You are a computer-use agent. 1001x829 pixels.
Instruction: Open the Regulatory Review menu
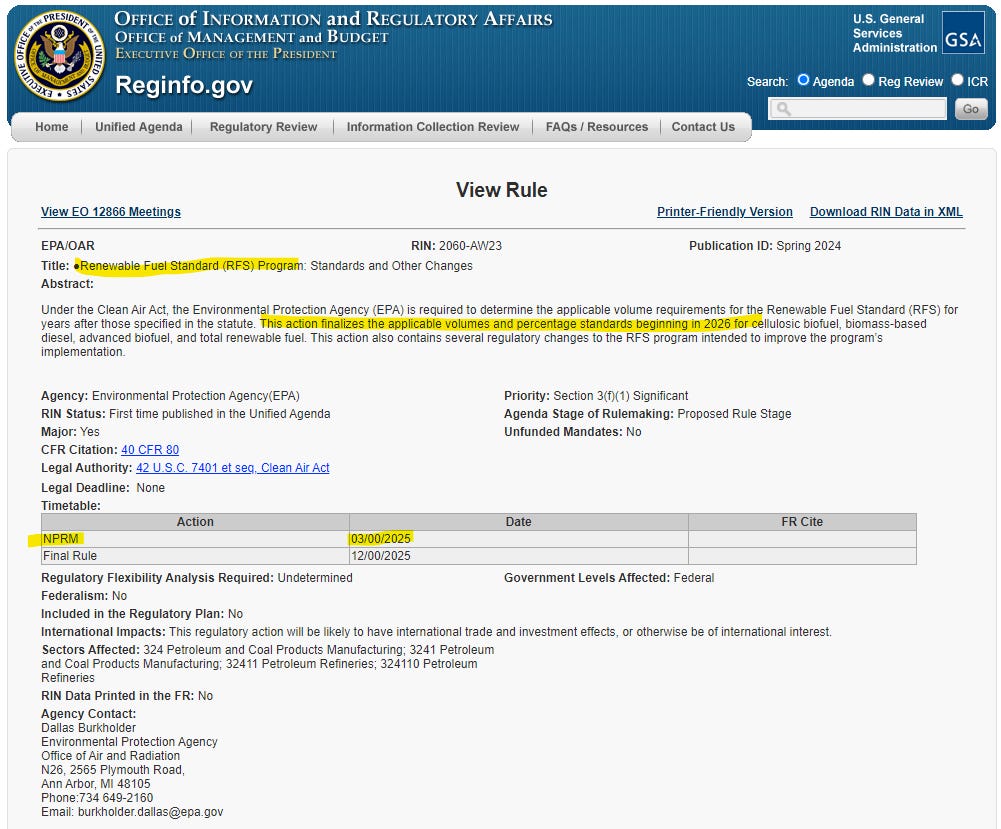click(x=263, y=127)
